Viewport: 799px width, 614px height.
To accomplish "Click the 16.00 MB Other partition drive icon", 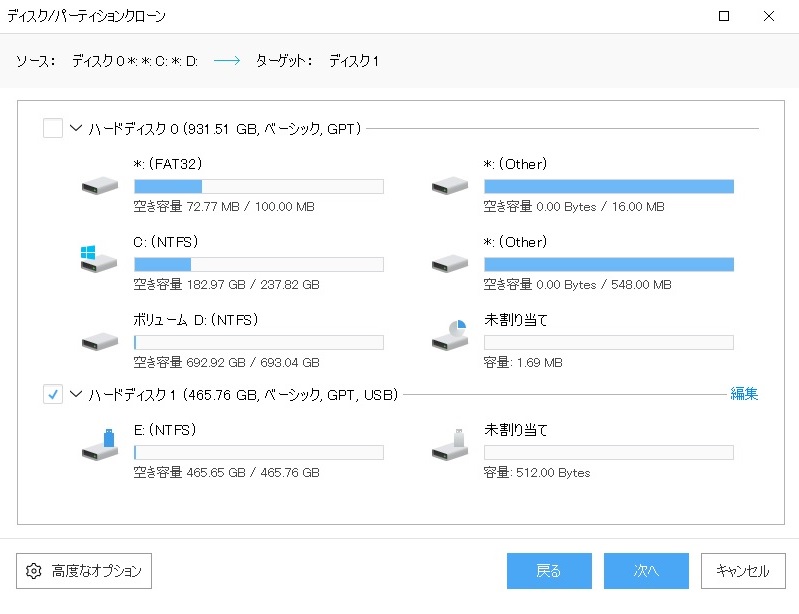I will (x=450, y=185).
